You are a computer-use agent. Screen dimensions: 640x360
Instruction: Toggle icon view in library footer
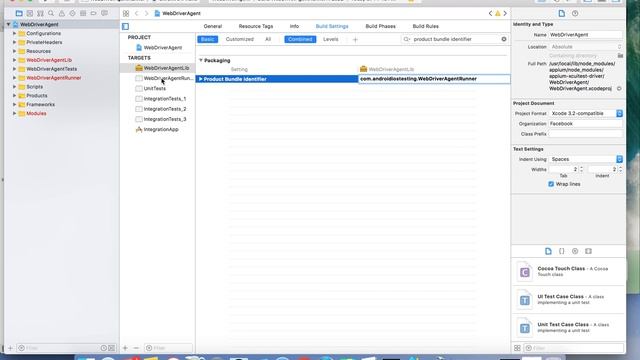pos(517,348)
